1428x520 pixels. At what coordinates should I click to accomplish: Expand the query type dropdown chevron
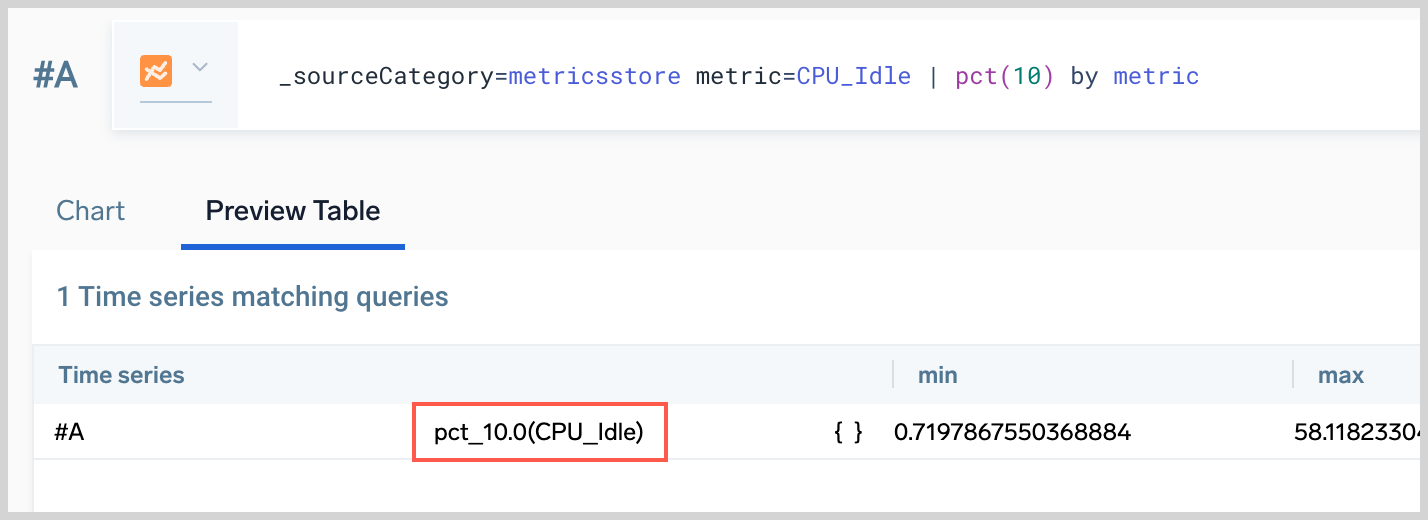tap(199, 68)
